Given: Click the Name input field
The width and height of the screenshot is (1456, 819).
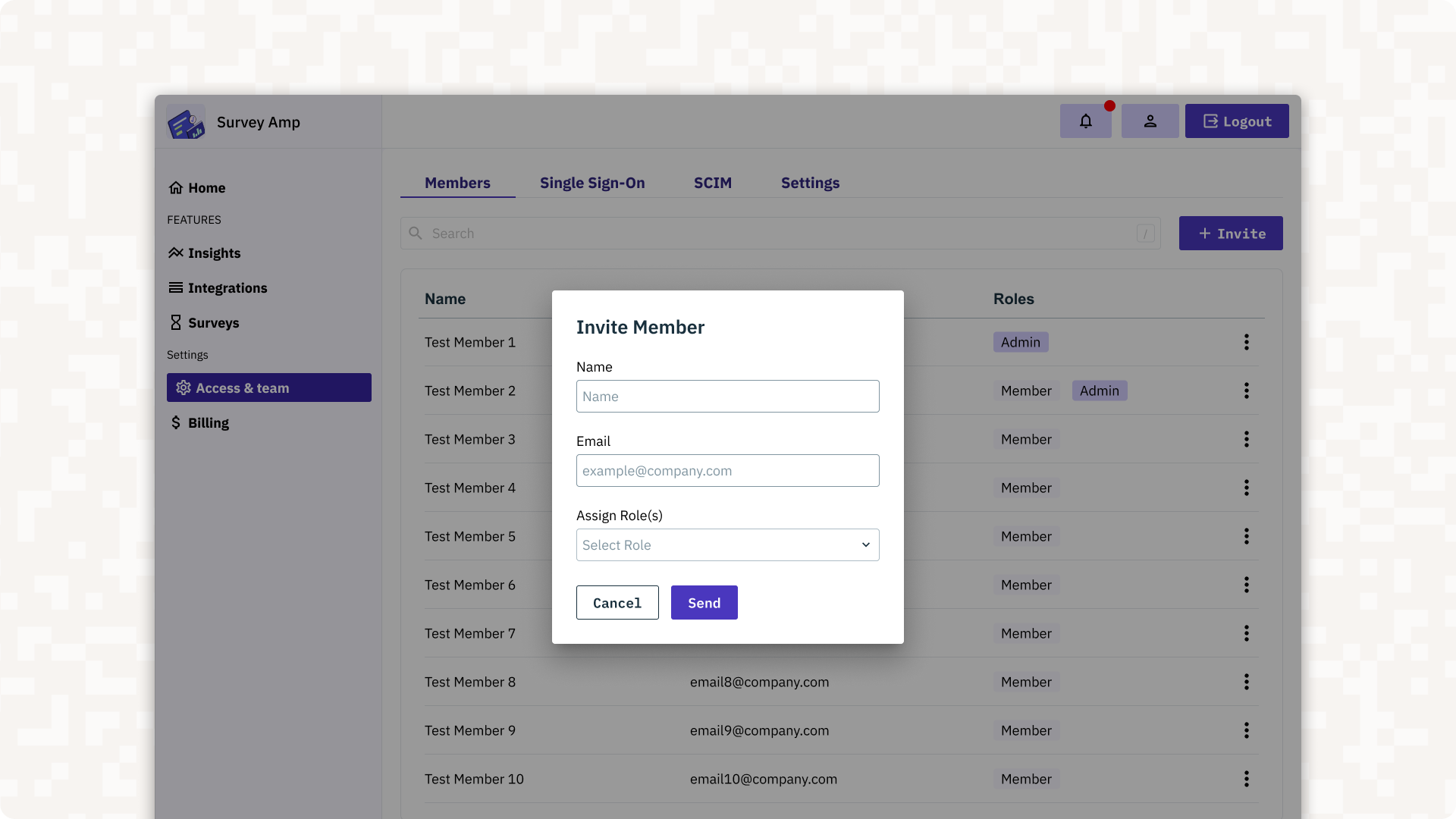Looking at the screenshot, I should coord(727,397).
